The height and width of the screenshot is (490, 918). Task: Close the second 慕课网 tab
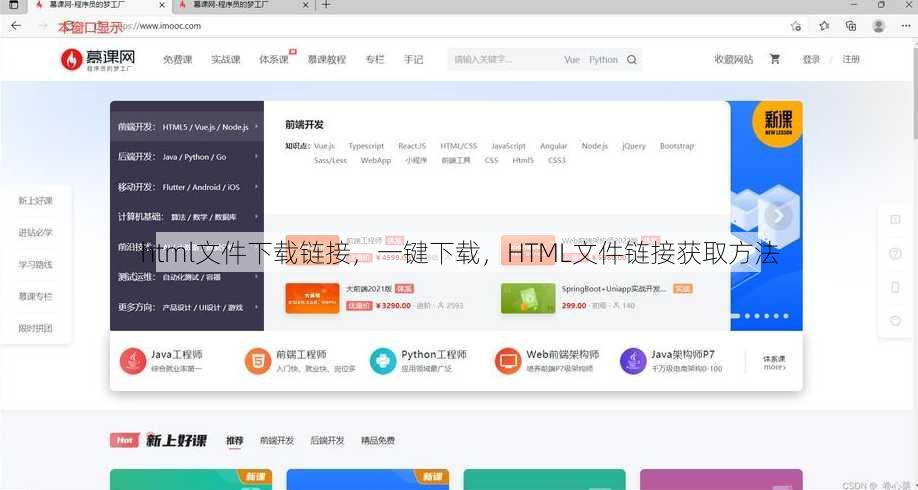(305, 5)
